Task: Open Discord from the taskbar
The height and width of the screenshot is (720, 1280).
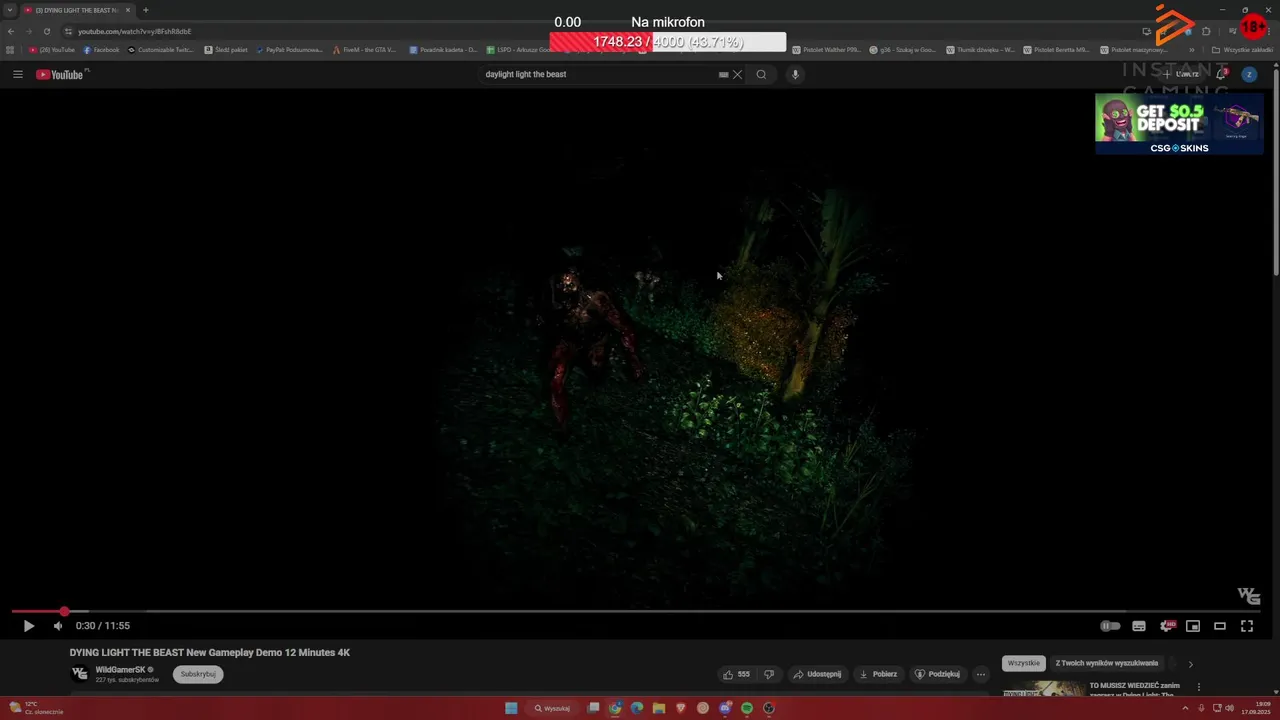Action: point(725,708)
